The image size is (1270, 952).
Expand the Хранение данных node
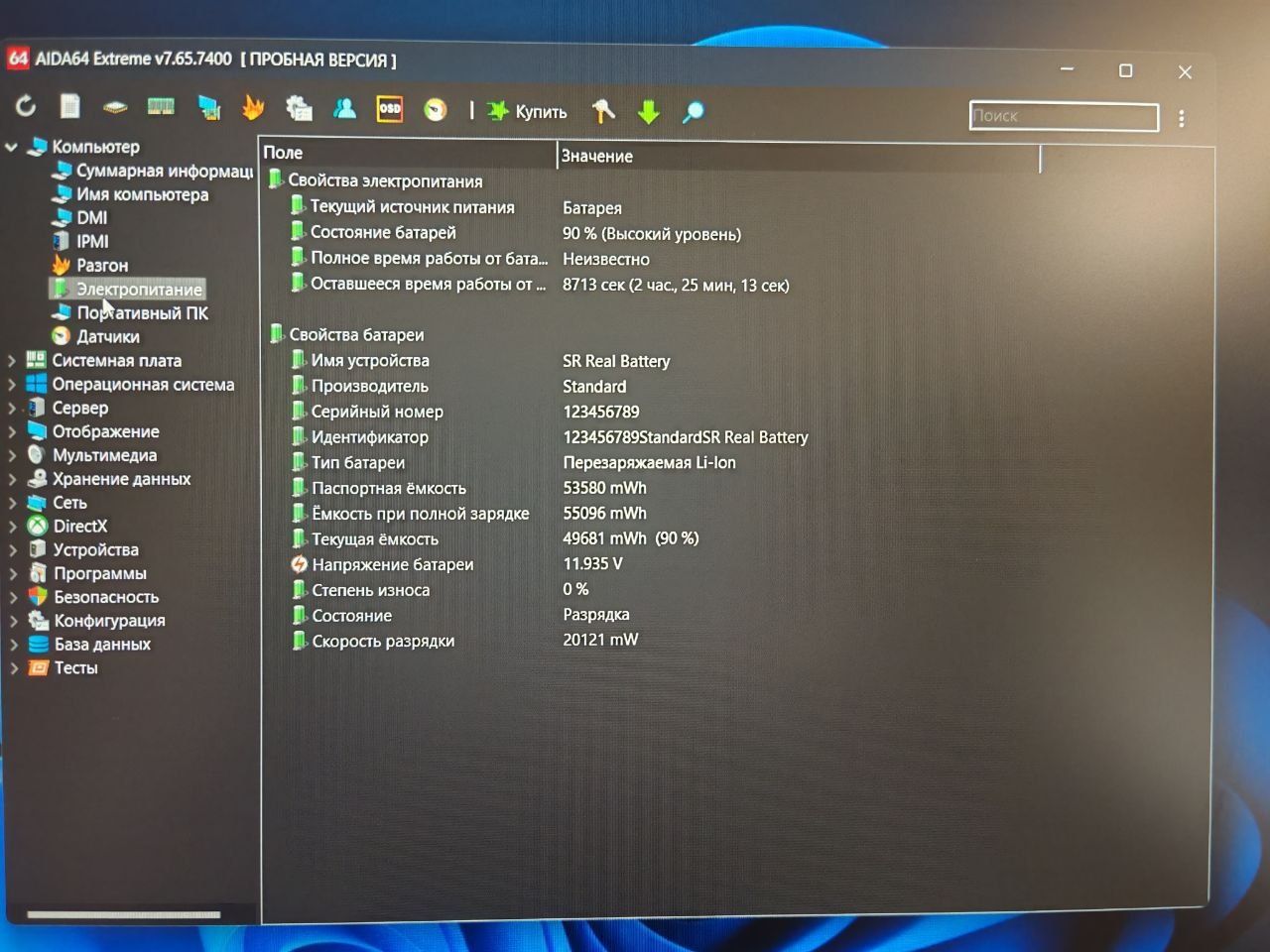(x=13, y=480)
